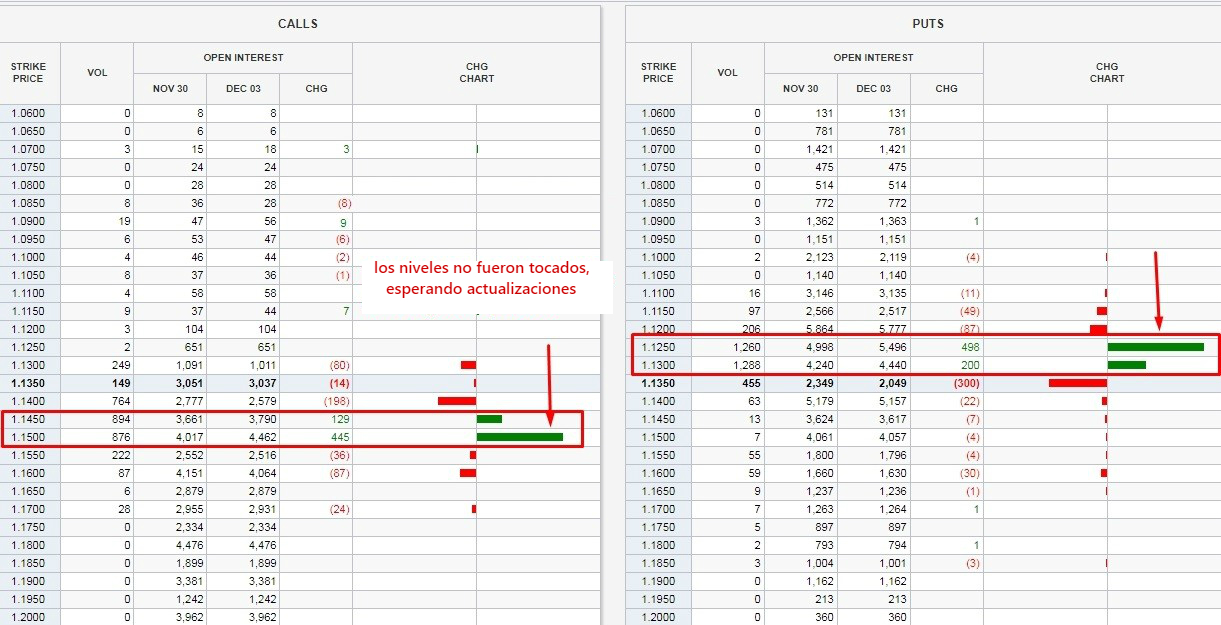
Task: Sort by STRIKE PRICE header in Calls table
Action: point(28,73)
